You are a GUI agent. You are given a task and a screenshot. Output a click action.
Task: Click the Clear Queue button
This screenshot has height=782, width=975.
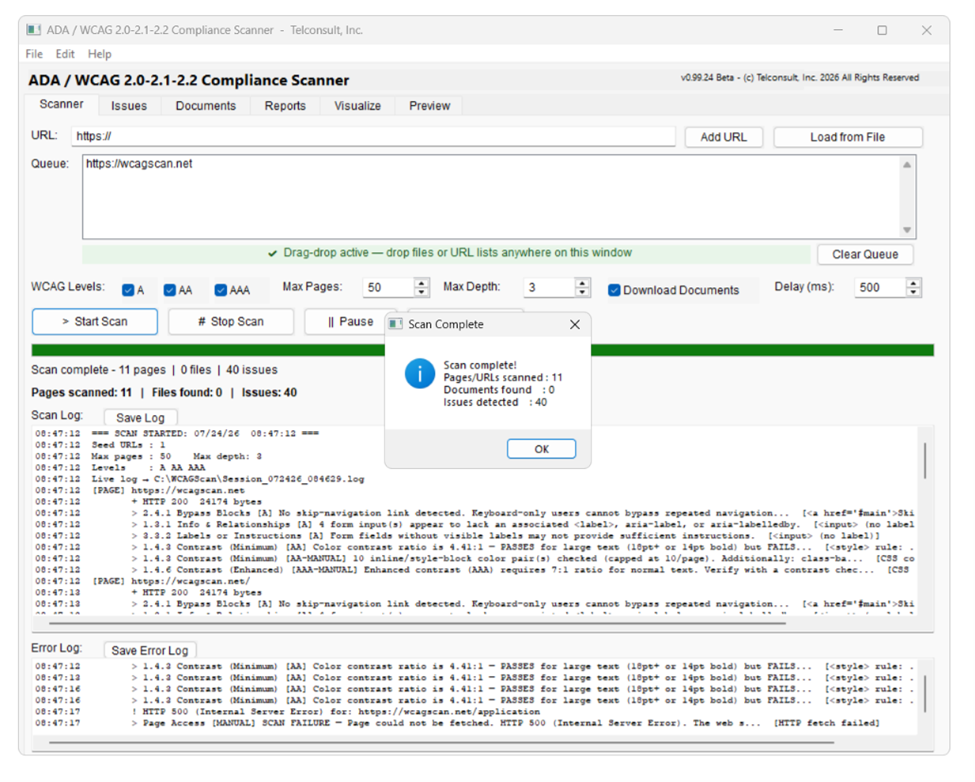(x=865, y=254)
